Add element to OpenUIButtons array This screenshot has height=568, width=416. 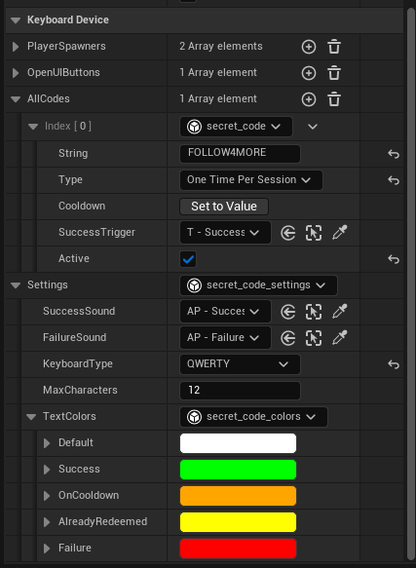309,73
